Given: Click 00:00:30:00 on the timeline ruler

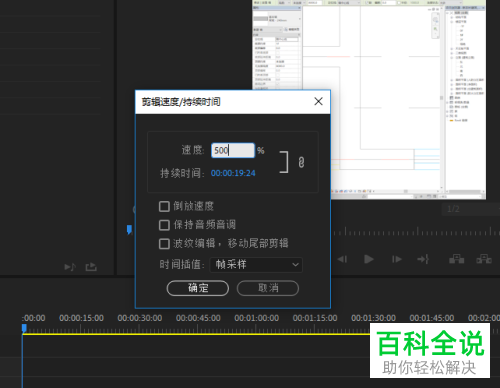Looking at the screenshot, I should pos(140,318).
